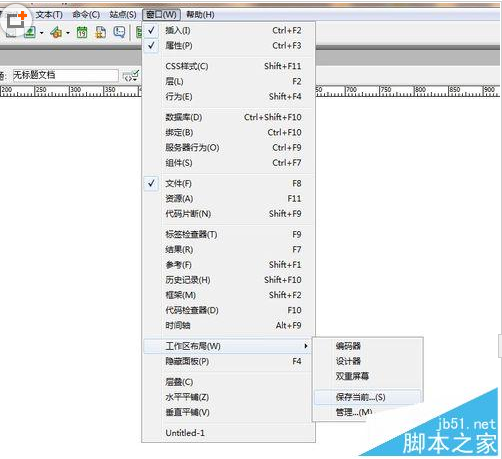
Task: Open the 文本(T) menu
Action: [49, 15]
